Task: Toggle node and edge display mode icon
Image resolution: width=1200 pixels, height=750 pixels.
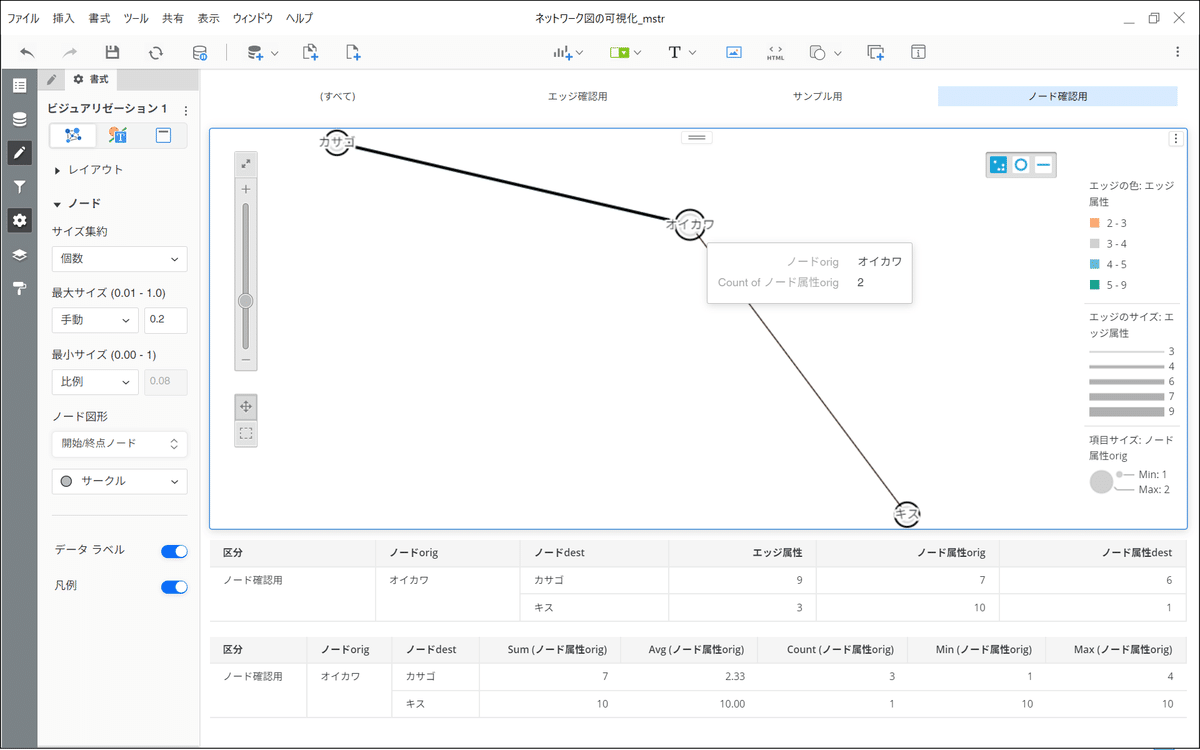Action: point(998,165)
